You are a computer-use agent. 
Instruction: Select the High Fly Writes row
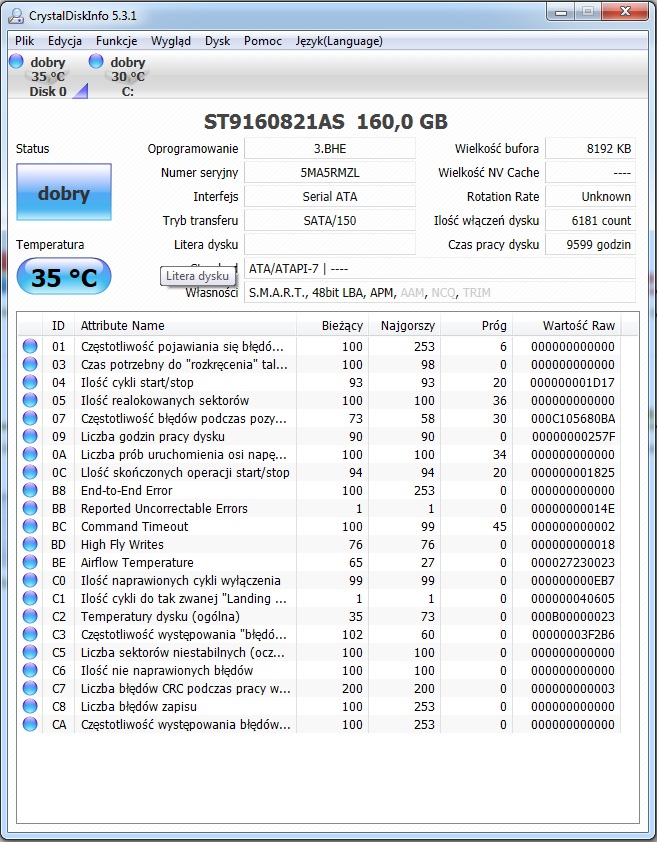click(x=320, y=544)
